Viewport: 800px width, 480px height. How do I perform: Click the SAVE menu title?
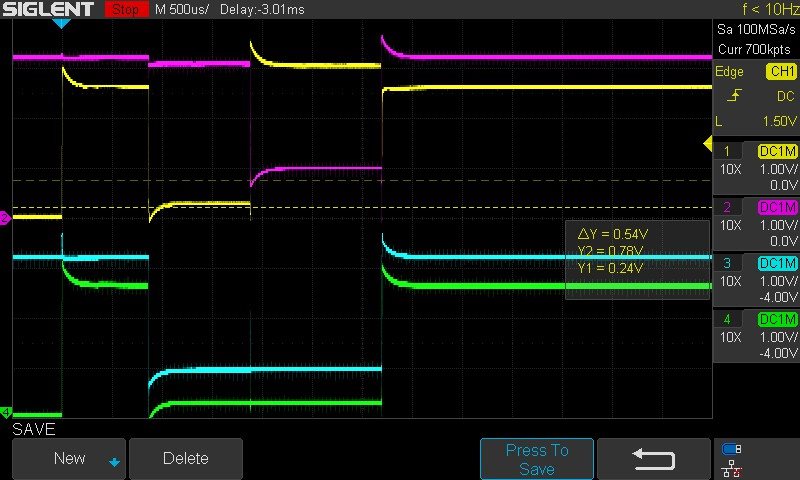coord(34,429)
